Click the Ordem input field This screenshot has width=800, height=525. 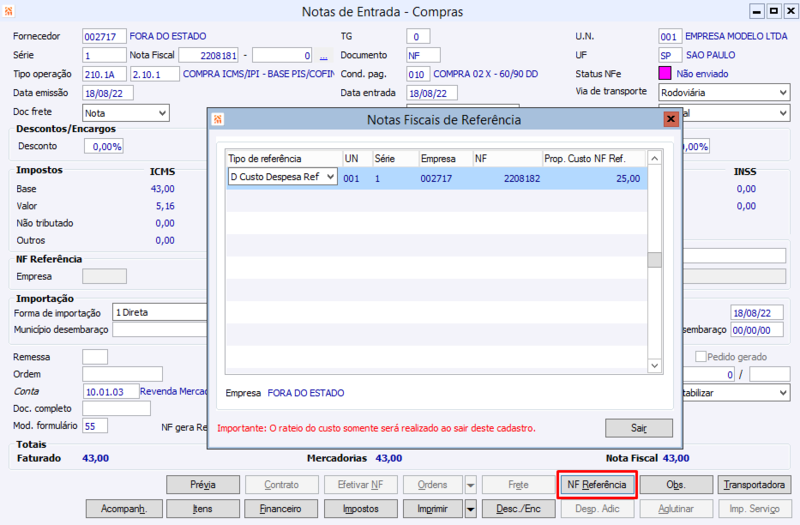(x=122, y=374)
